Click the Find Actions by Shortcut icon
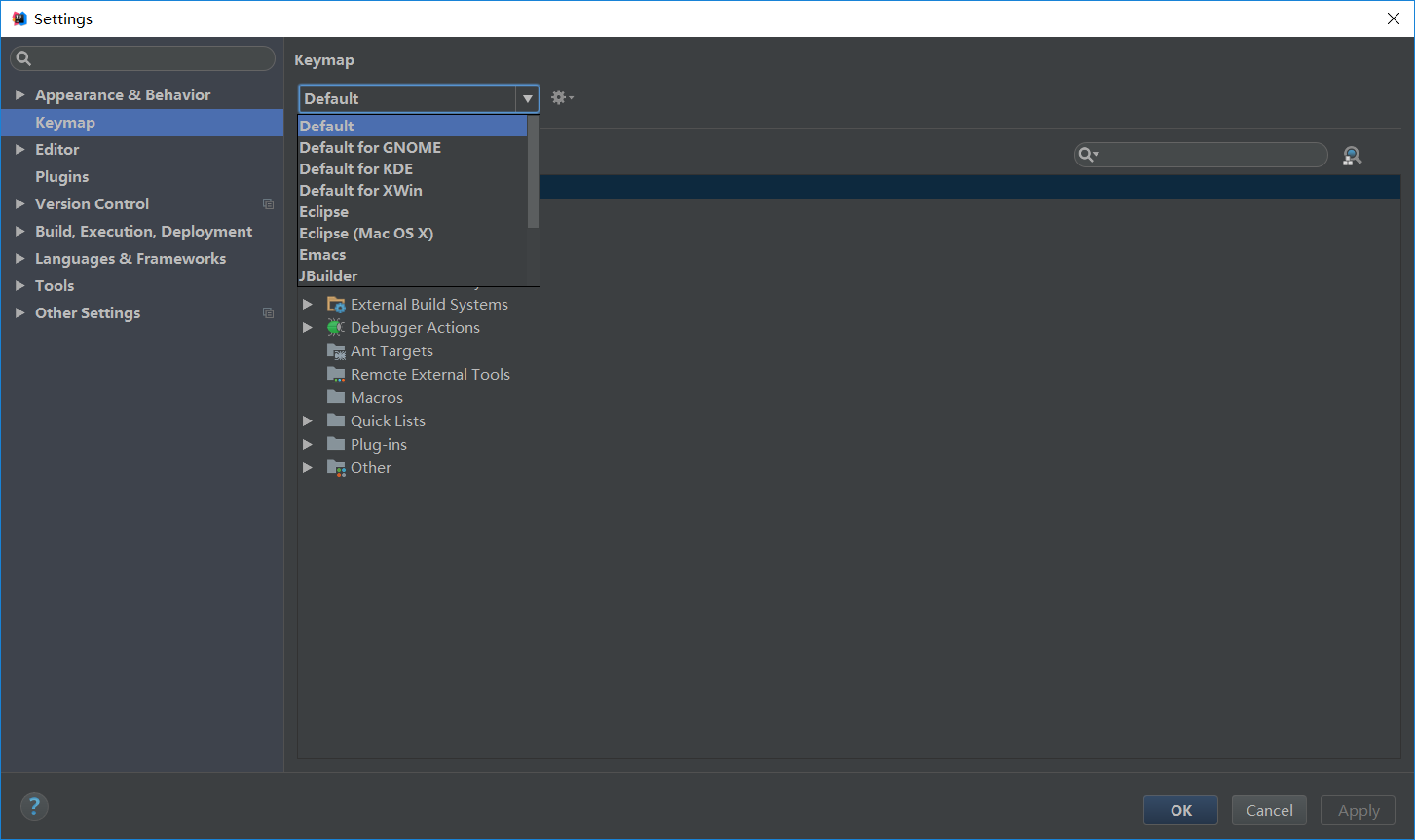This screenshot has height=840, width=1415. (1352, 156)
